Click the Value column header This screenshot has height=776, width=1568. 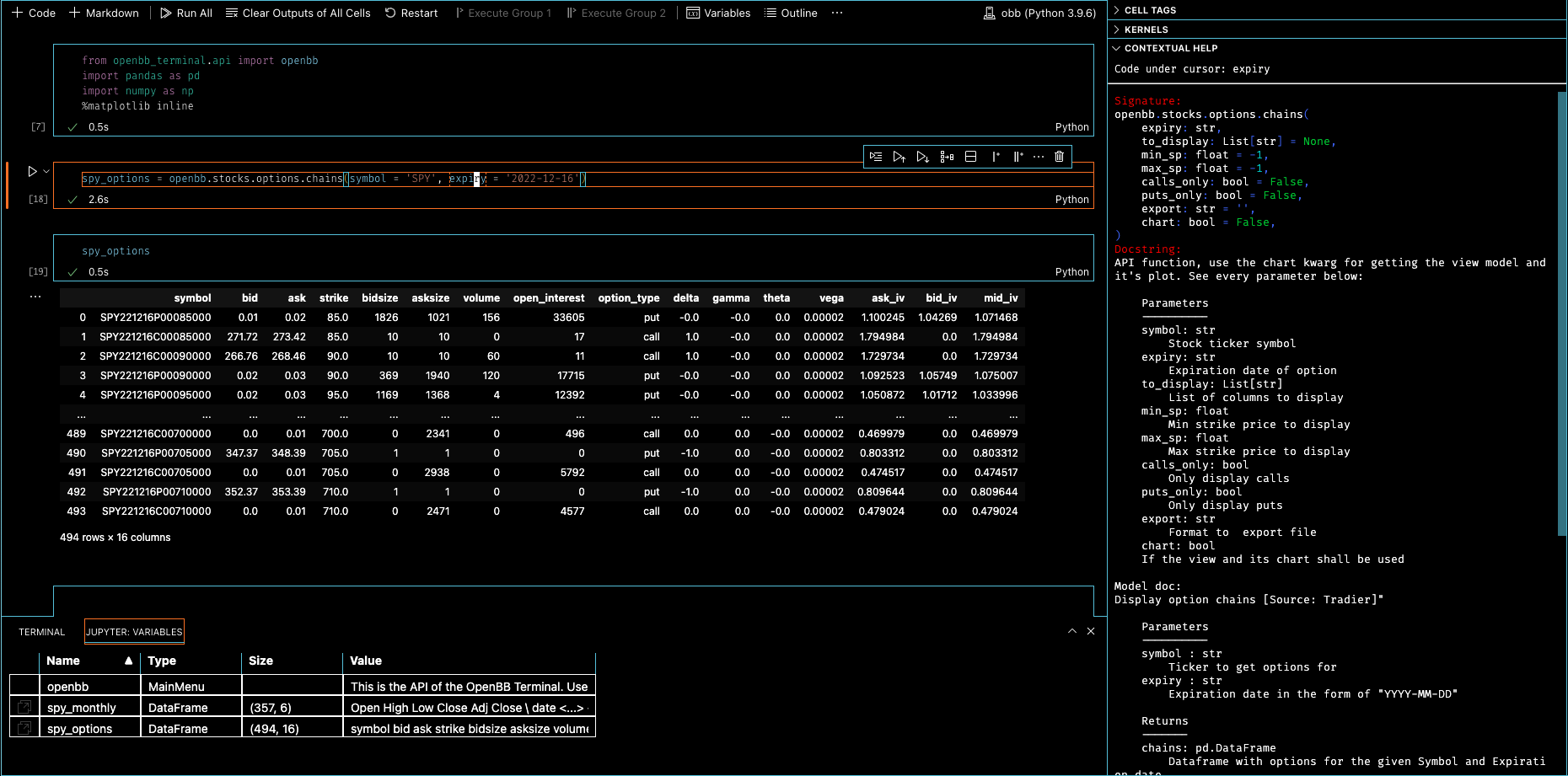tap(469, 661)
